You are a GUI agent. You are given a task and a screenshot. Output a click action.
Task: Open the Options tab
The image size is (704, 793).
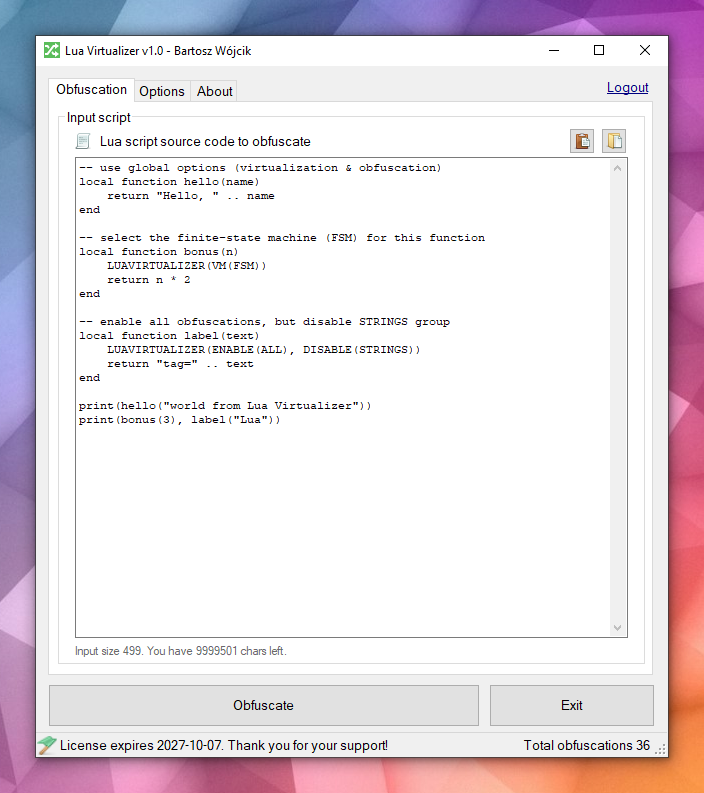(x=162, y=92)
